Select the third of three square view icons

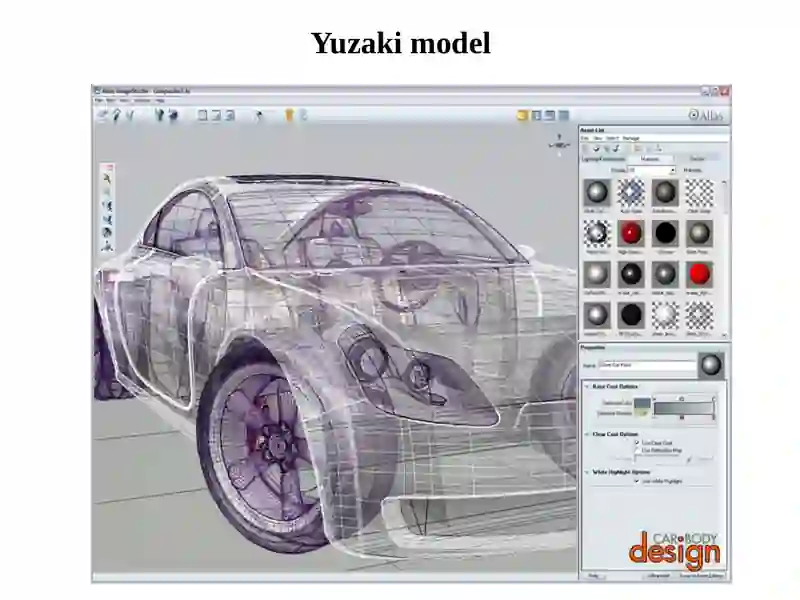point(230,115)
